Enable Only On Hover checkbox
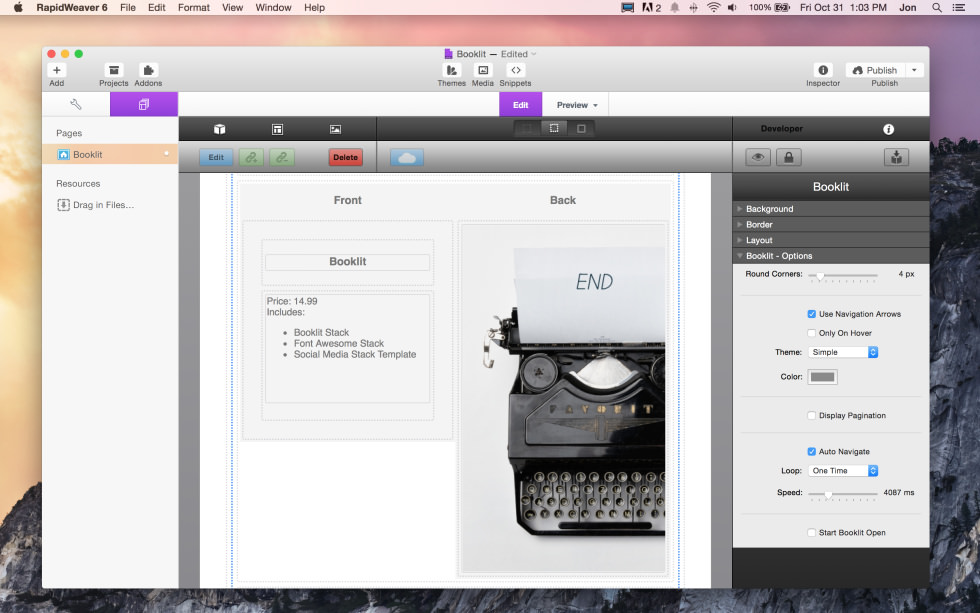 tap(811, 333)
